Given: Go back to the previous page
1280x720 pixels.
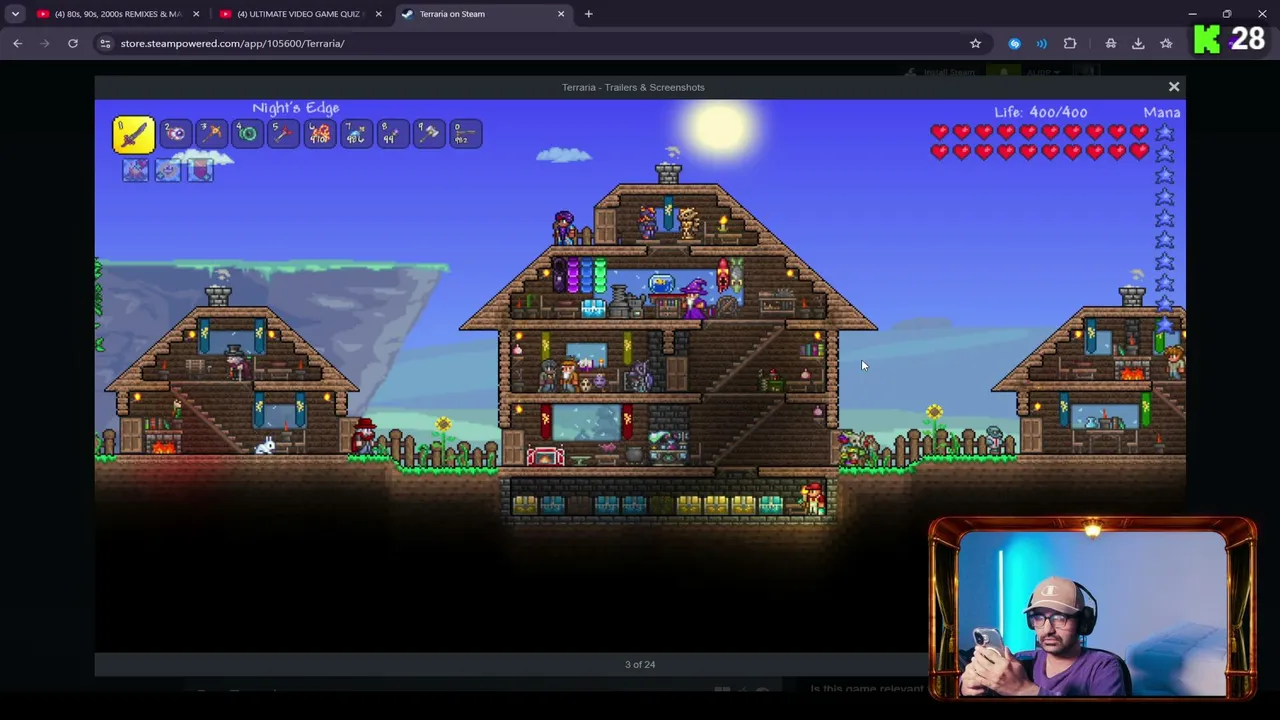Looking at the screenshot, I should 17,43.
